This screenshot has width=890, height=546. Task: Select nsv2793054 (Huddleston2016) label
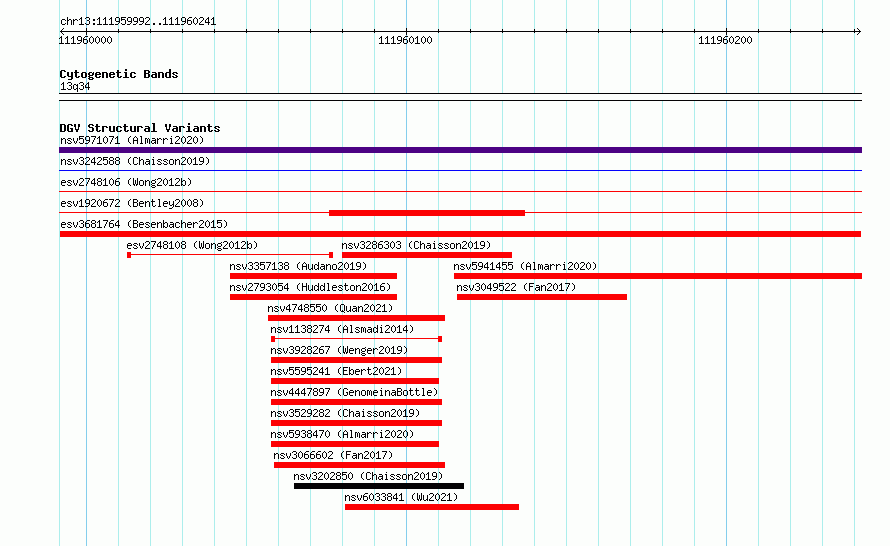(x=310, y=287)
